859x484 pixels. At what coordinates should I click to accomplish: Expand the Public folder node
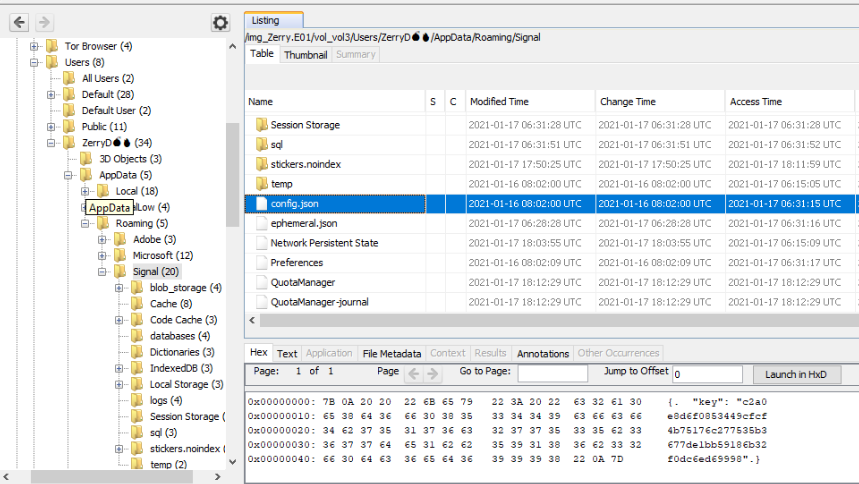[x=52, y=127]
